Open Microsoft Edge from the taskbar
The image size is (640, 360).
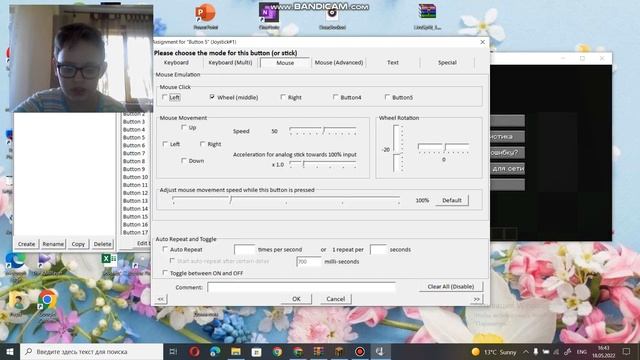coord(215,351)
